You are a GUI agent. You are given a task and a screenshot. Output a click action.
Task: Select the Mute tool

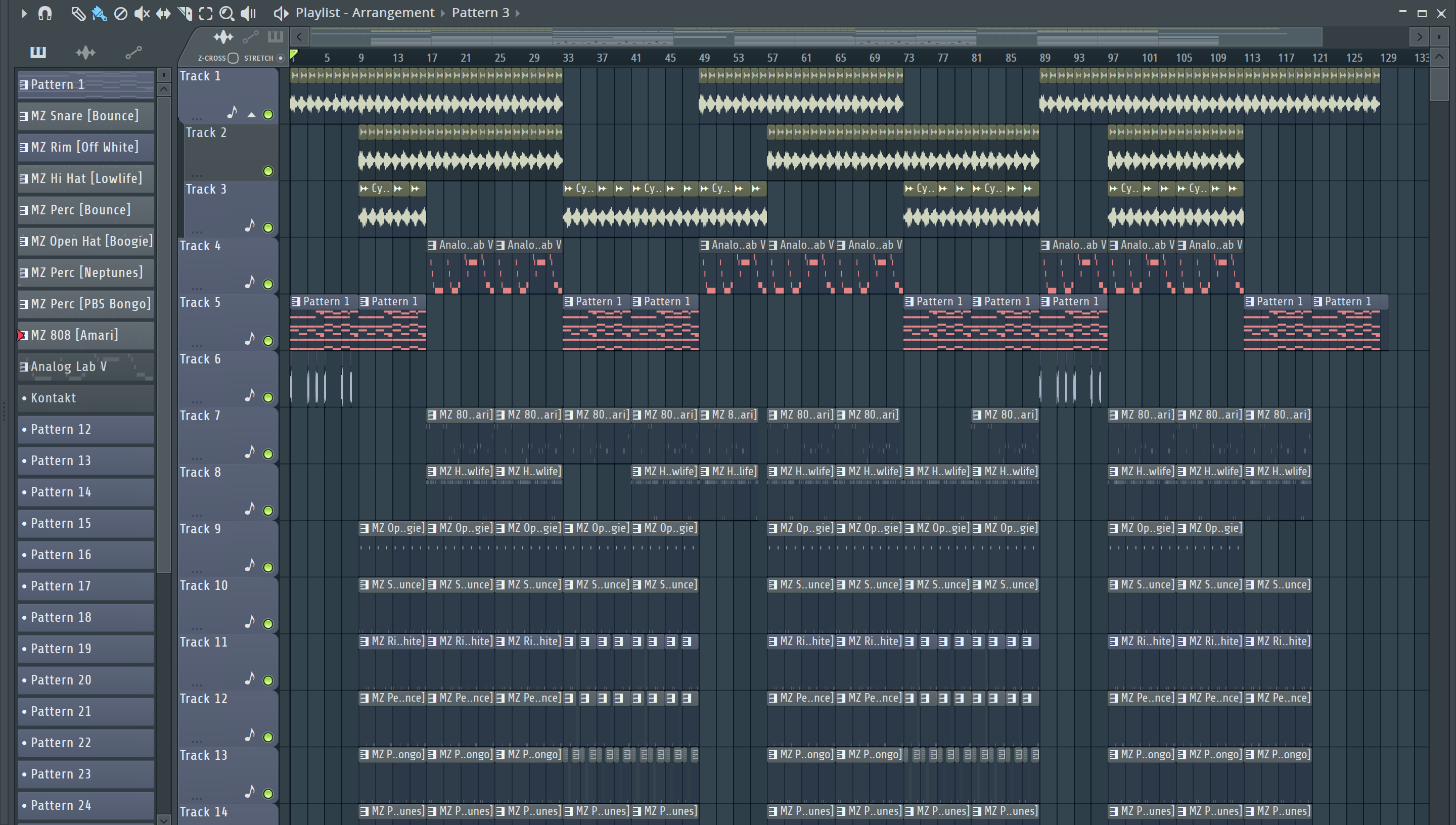tap(142, 13)
